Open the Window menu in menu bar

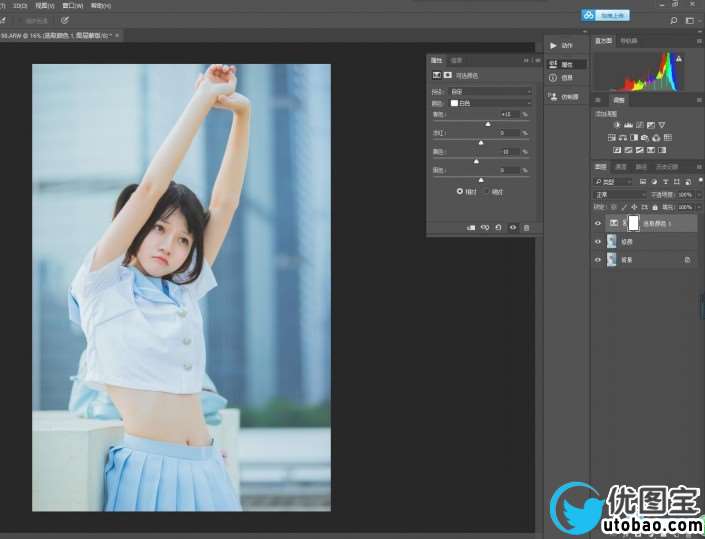72,5
